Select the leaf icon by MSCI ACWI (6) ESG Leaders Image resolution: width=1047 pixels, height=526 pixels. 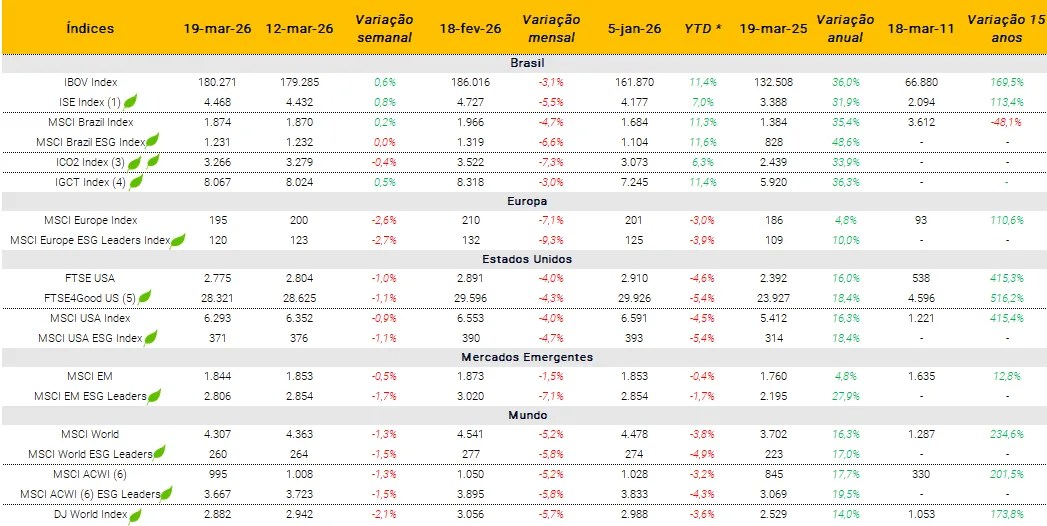point(165,492)
